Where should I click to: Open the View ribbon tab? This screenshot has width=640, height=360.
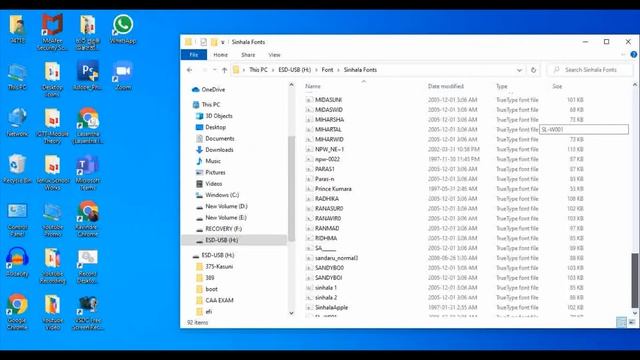click(274, 55)
